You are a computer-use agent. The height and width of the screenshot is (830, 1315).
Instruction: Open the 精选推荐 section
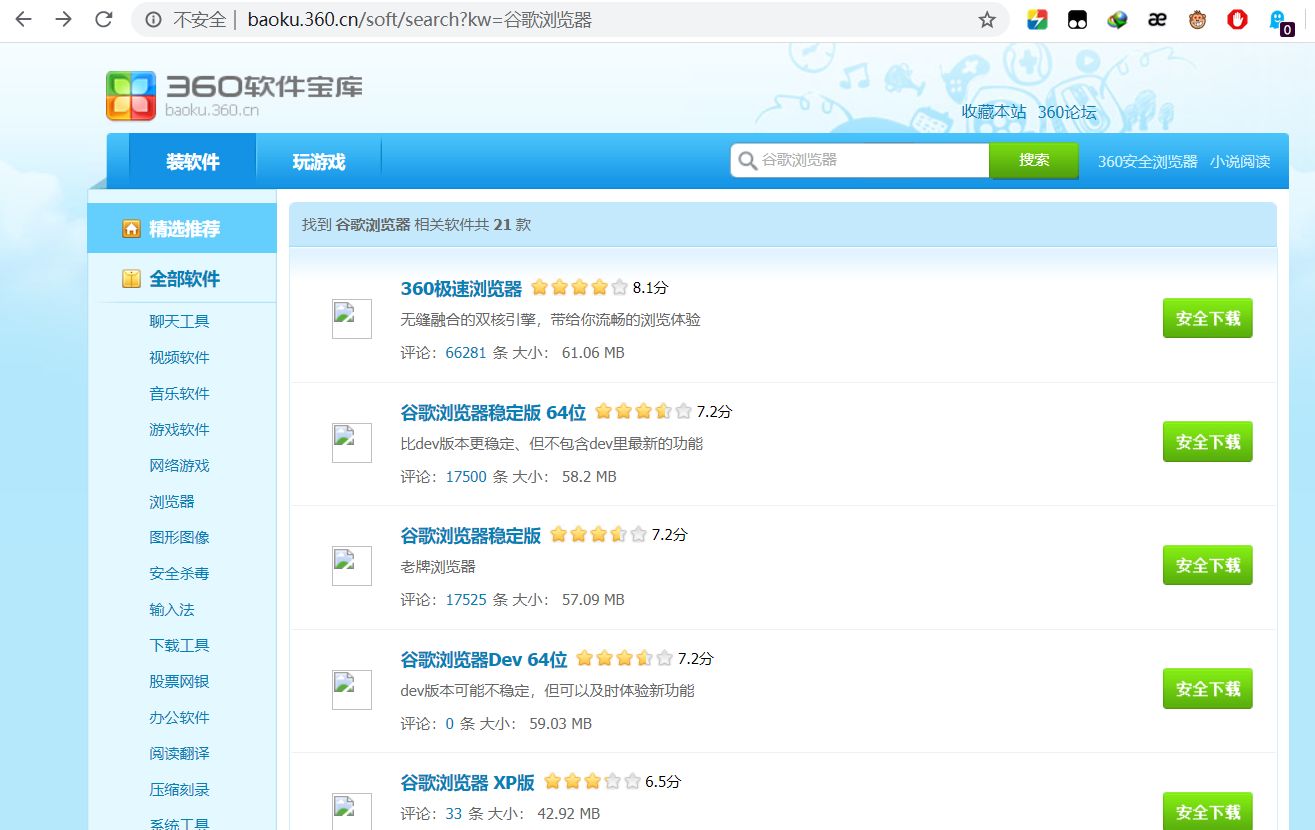pyautogui.click(x=183, y=229)
